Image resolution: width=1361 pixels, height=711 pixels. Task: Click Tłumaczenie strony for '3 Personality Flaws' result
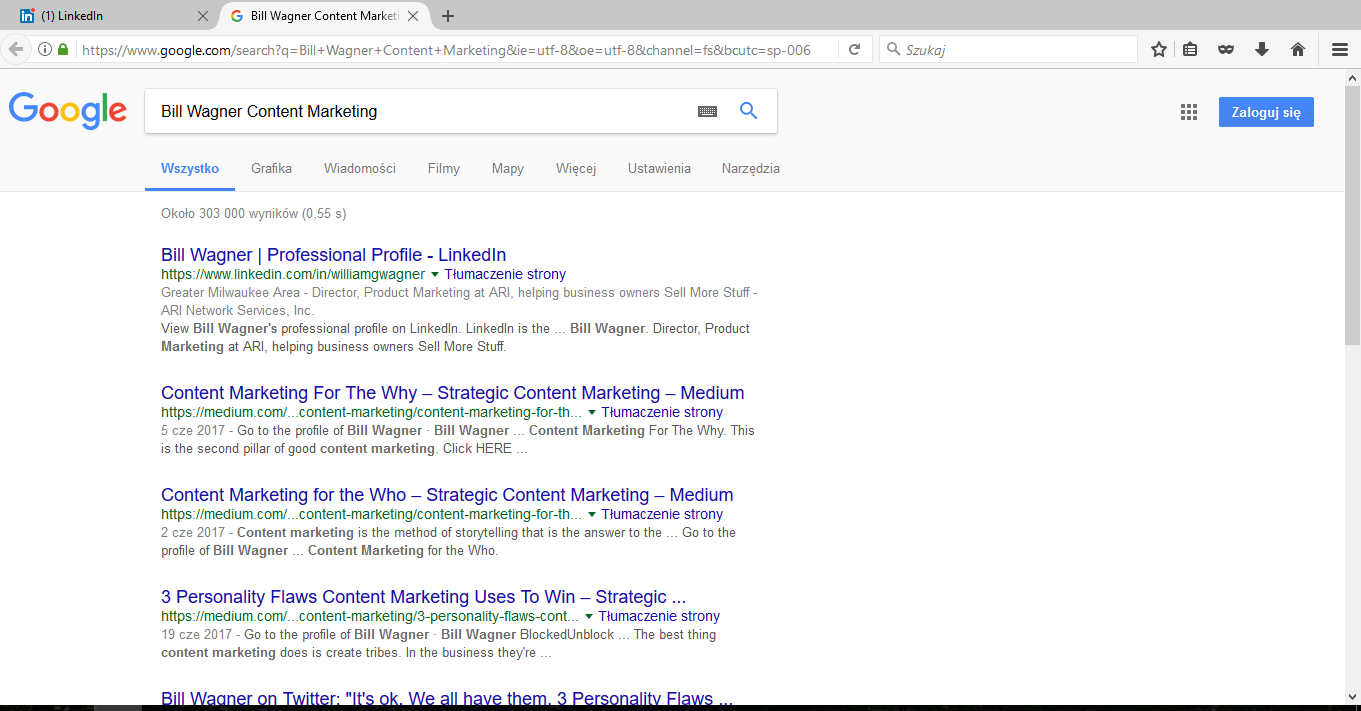pyautogui.click(x=659, y=616)
